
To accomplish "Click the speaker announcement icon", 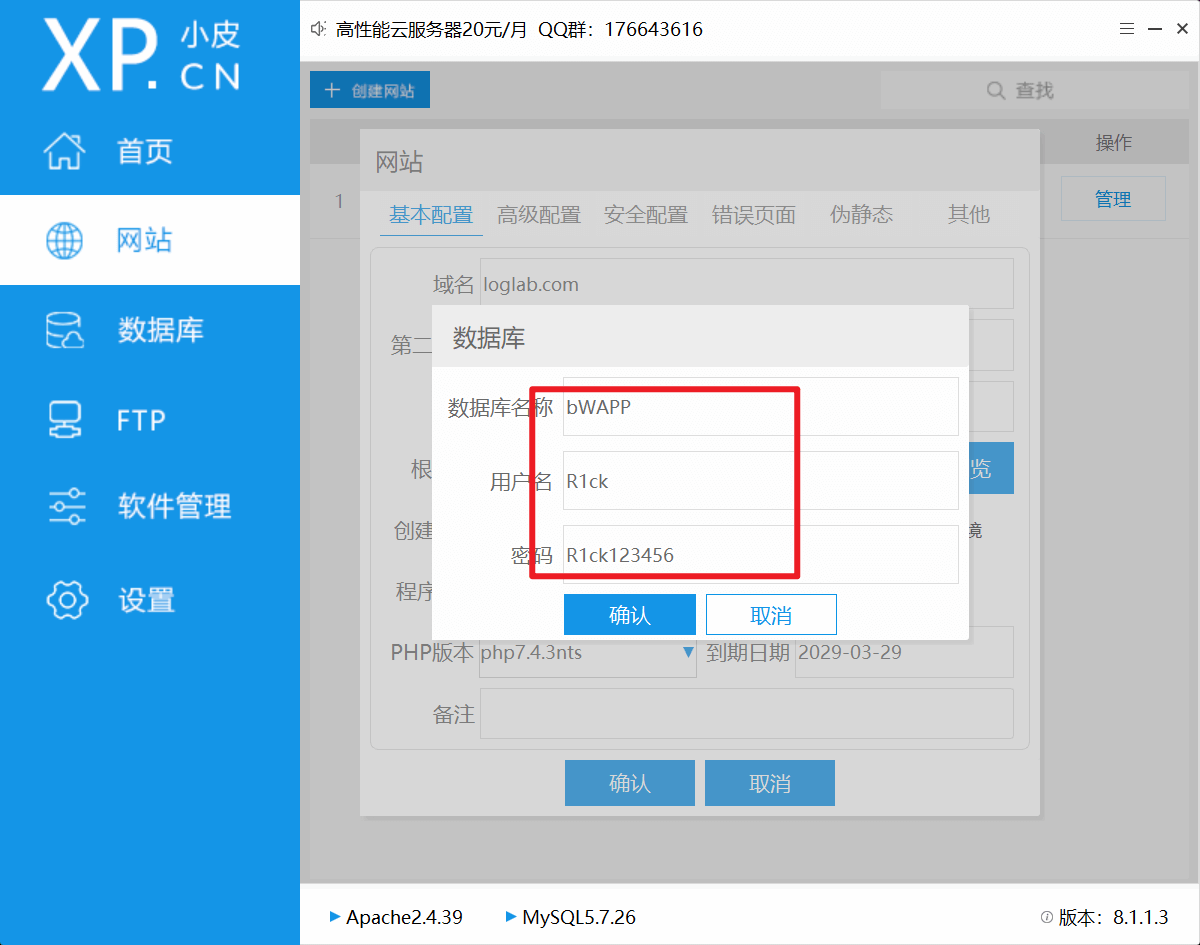I will click(x=319, y=29).
